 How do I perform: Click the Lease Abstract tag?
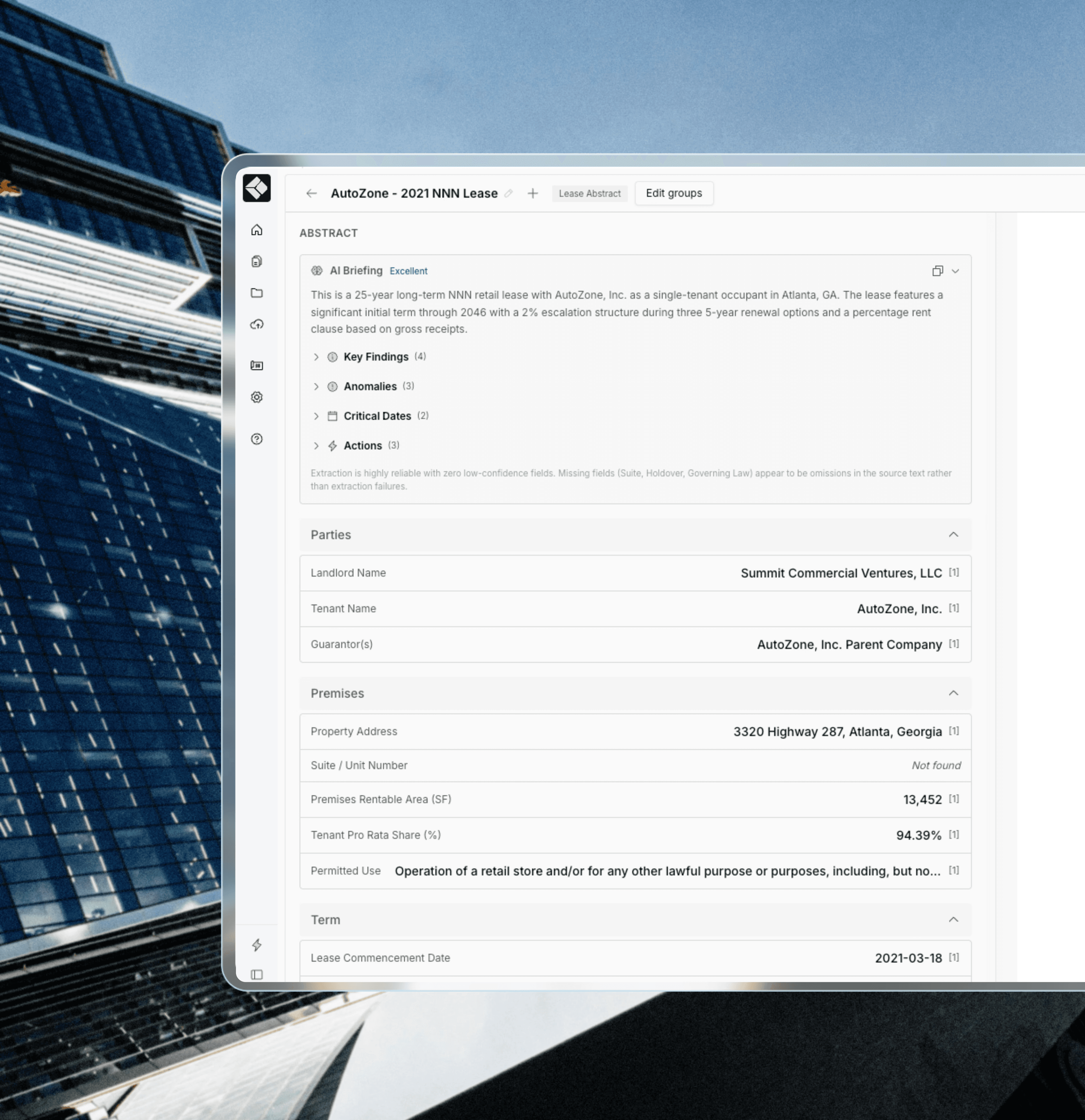point(589,194)
